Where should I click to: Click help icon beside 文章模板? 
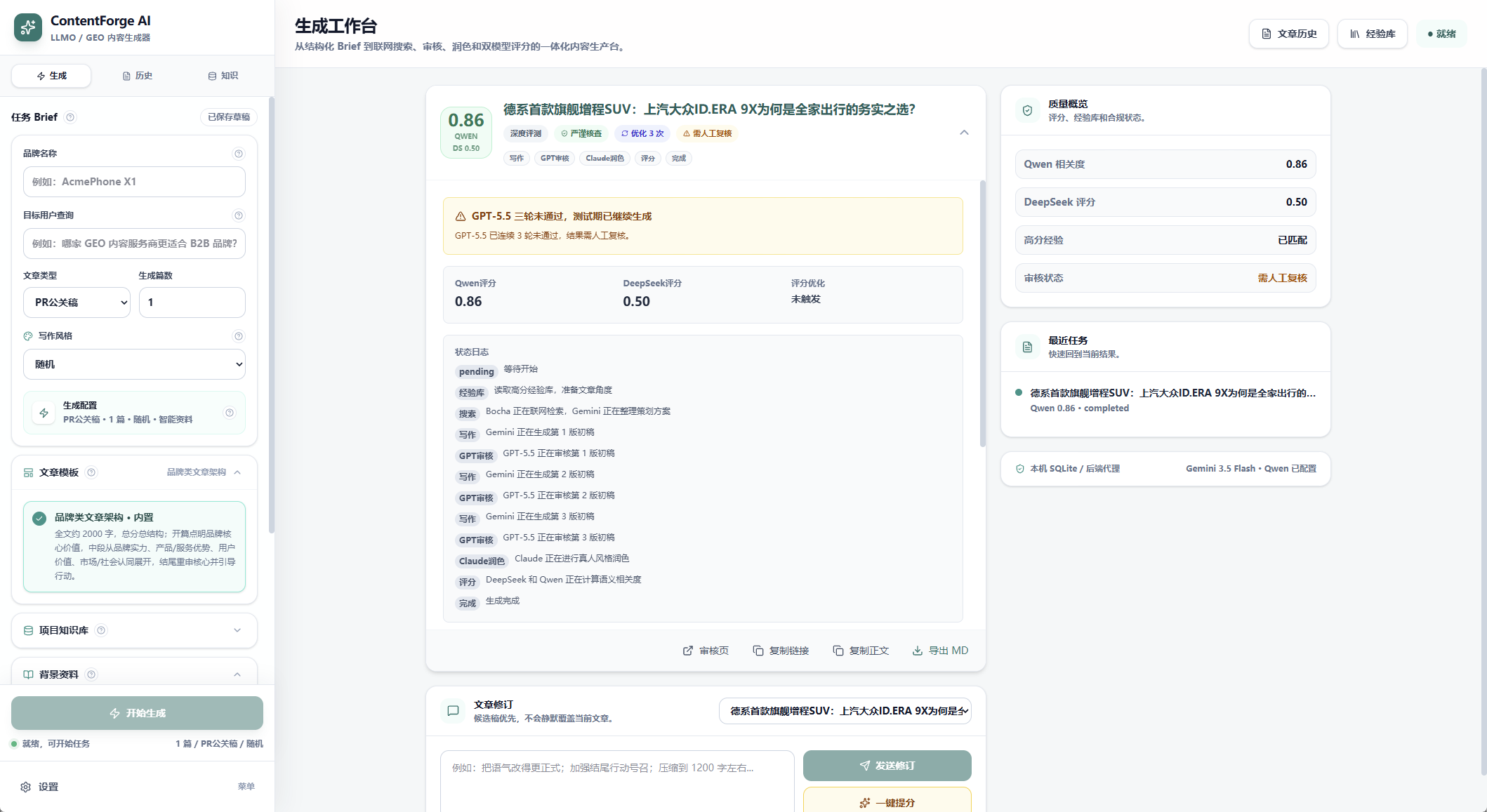[x=91, y=472]
